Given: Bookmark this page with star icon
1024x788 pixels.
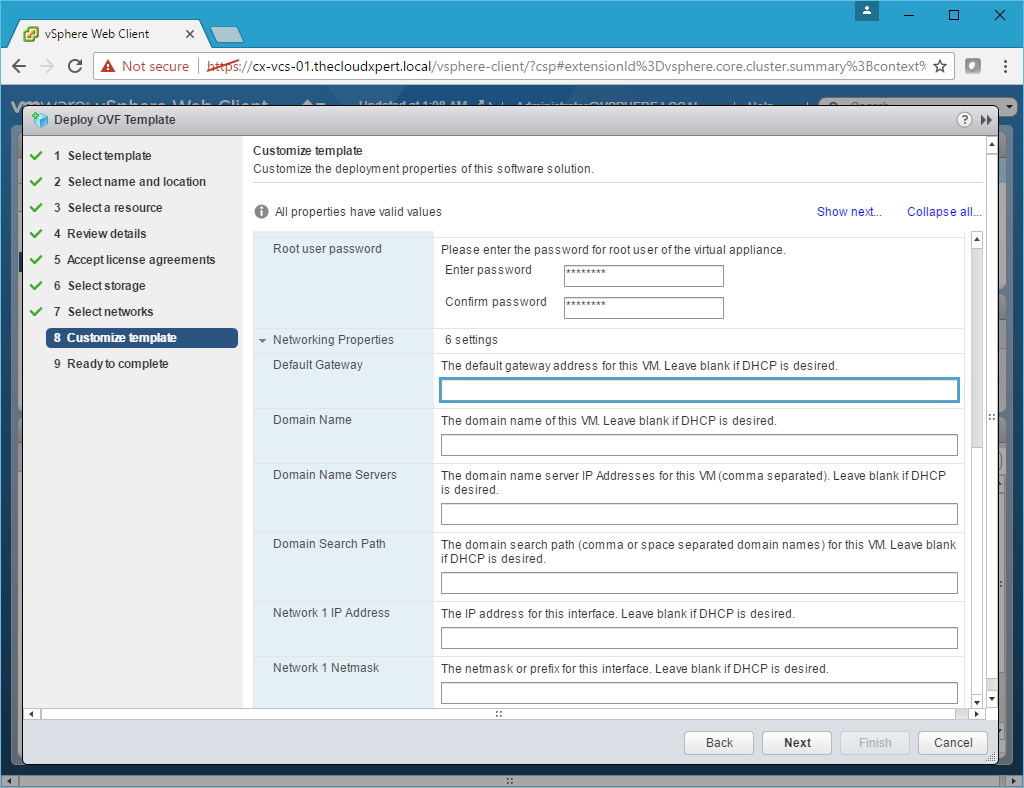Looking at the screenshot, I should pyautogui.click(x=939, y=66).
